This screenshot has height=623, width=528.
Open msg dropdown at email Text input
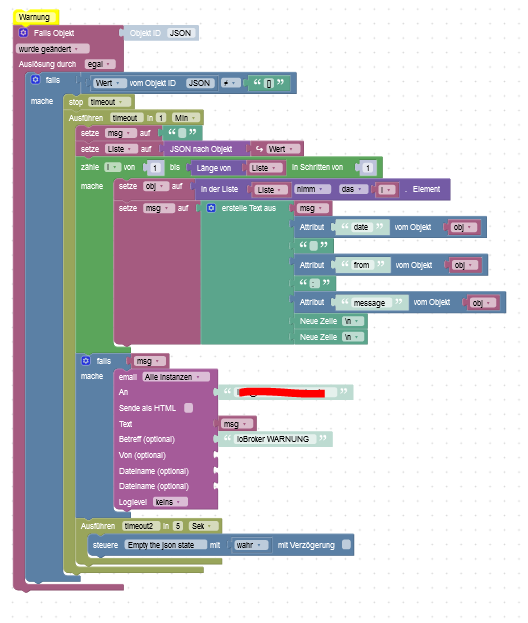point(236,424)
